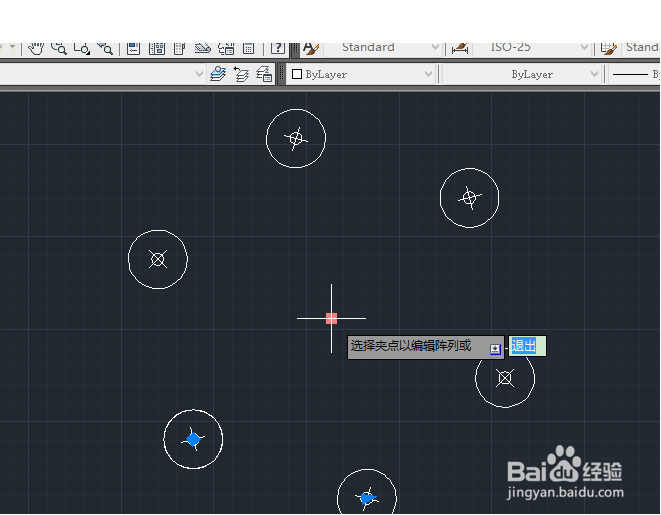
Task: Click the Zoom Previous icon
Action: coord(105,49)
